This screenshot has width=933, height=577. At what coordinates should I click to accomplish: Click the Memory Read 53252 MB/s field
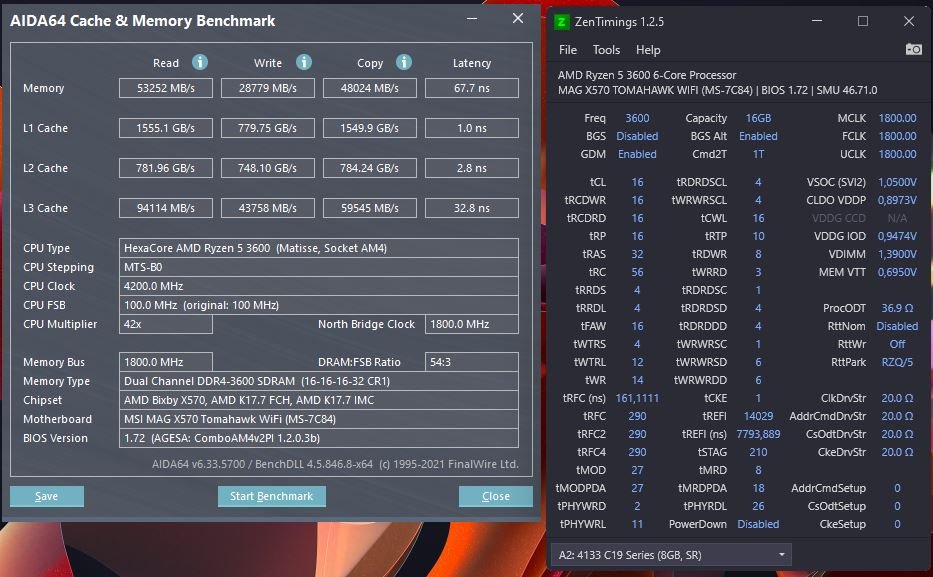pyautogui.click(x=165, y=88)
